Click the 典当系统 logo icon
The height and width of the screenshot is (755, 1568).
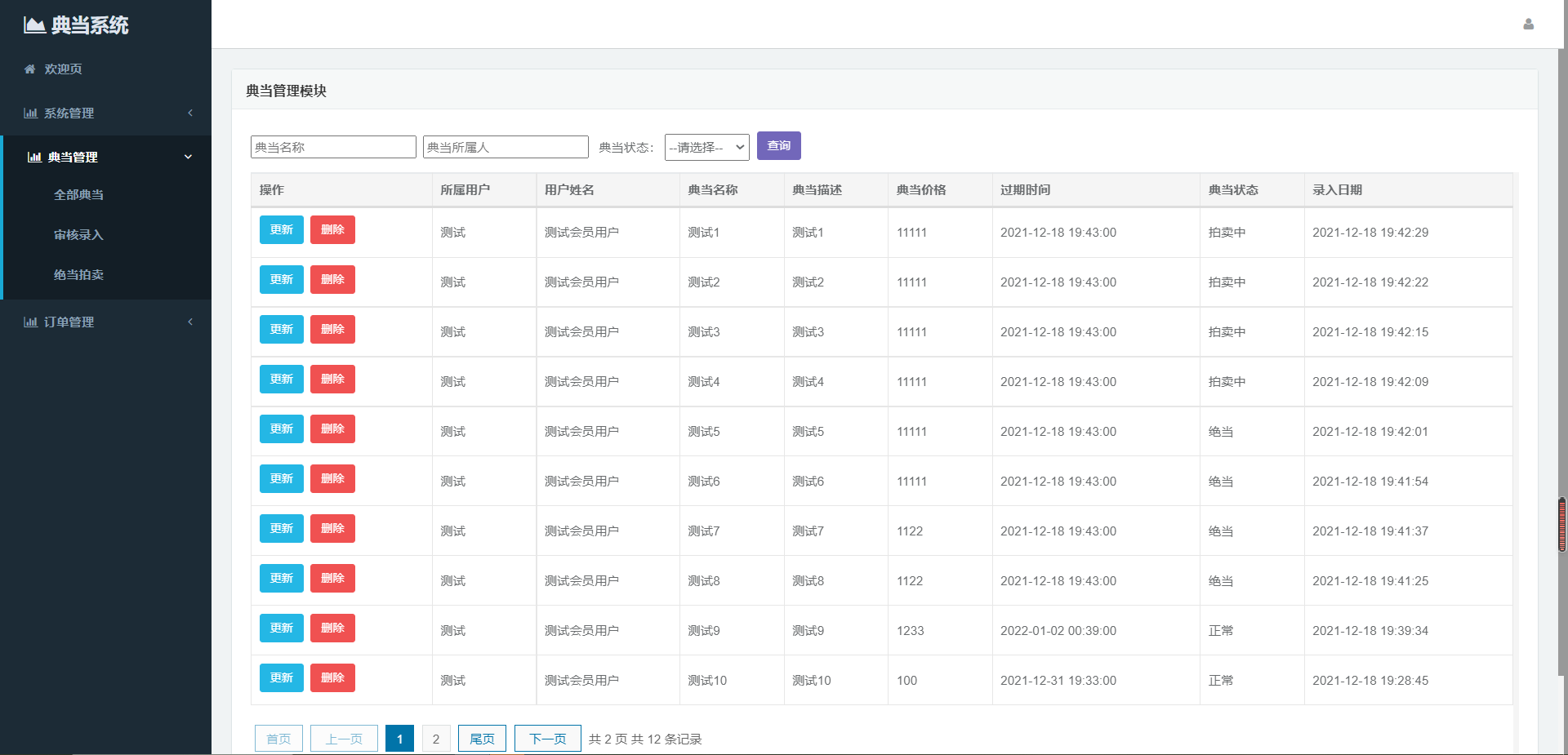pyautogui.click(x=34, y=25)
